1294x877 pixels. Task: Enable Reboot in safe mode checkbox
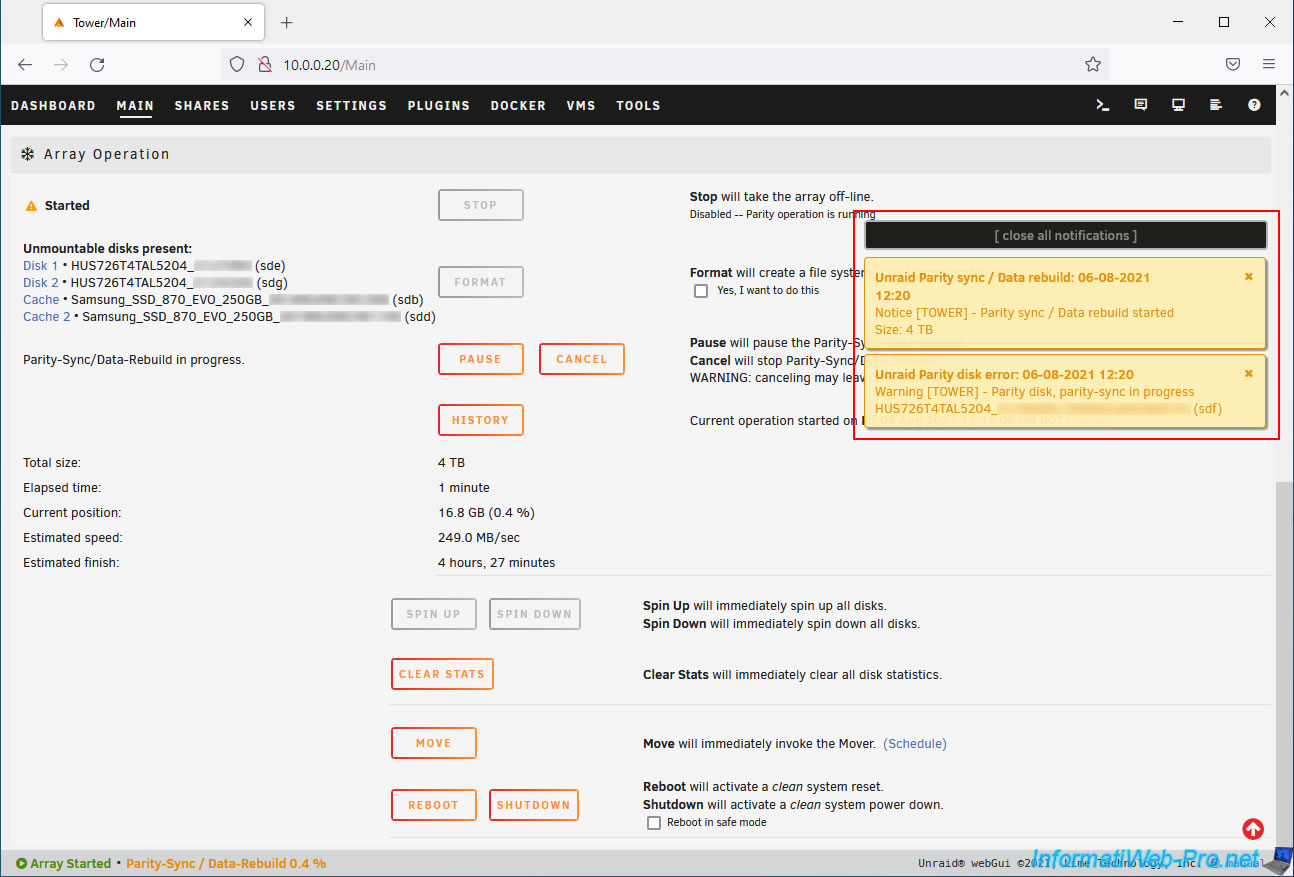coord(654,823)
